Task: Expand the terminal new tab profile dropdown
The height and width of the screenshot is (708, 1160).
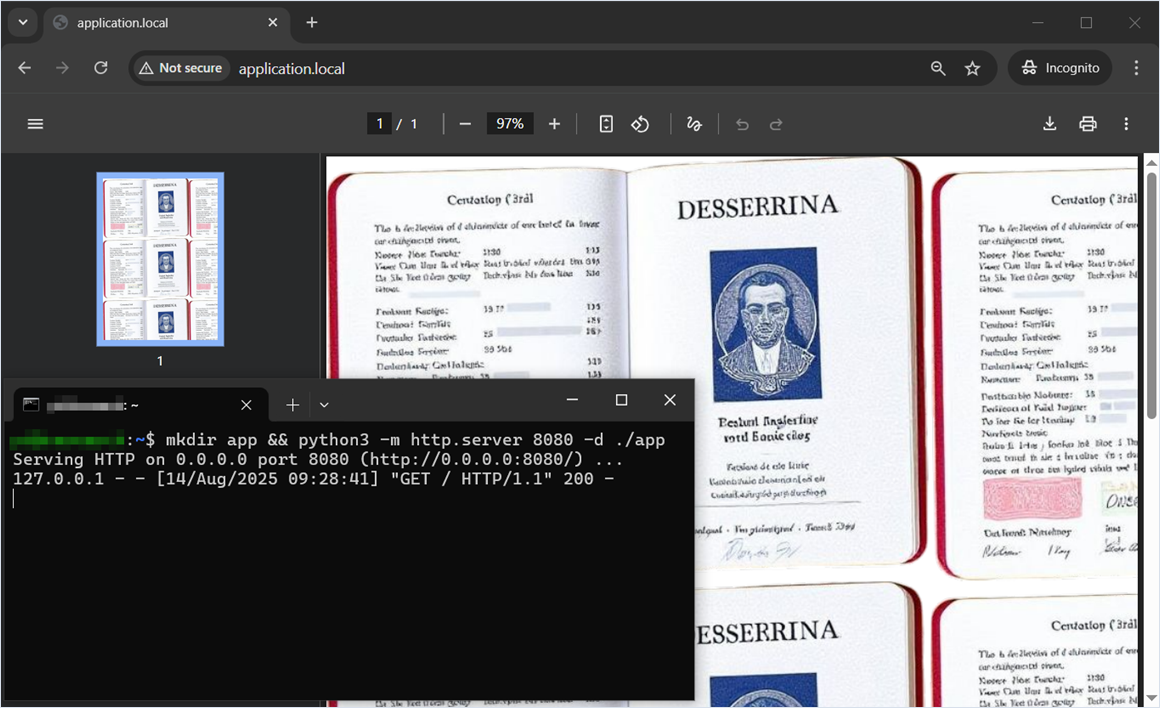Action: 324,405
